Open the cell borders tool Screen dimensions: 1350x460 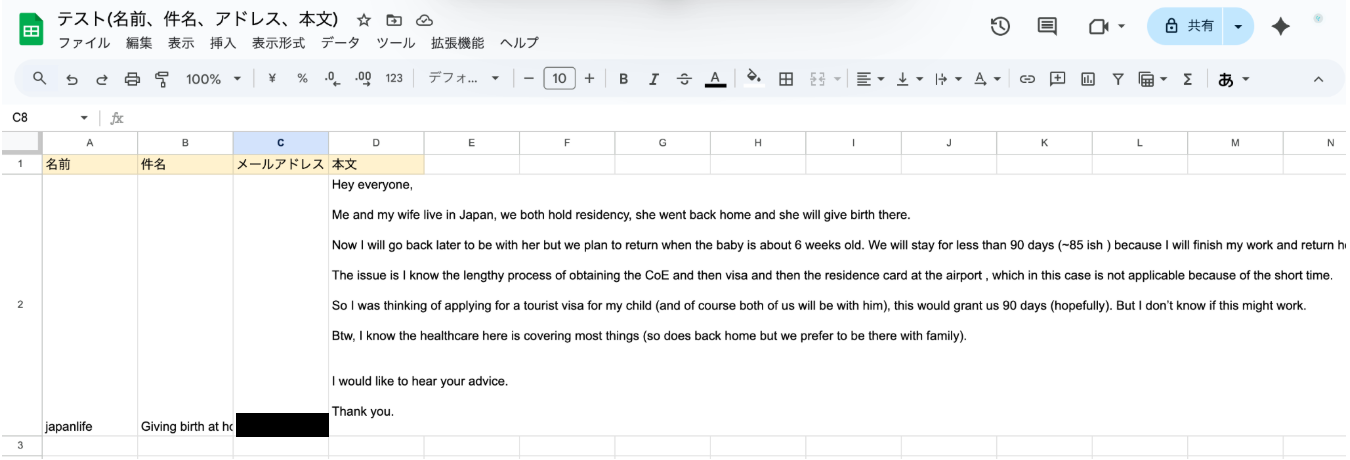coord(786,79)
